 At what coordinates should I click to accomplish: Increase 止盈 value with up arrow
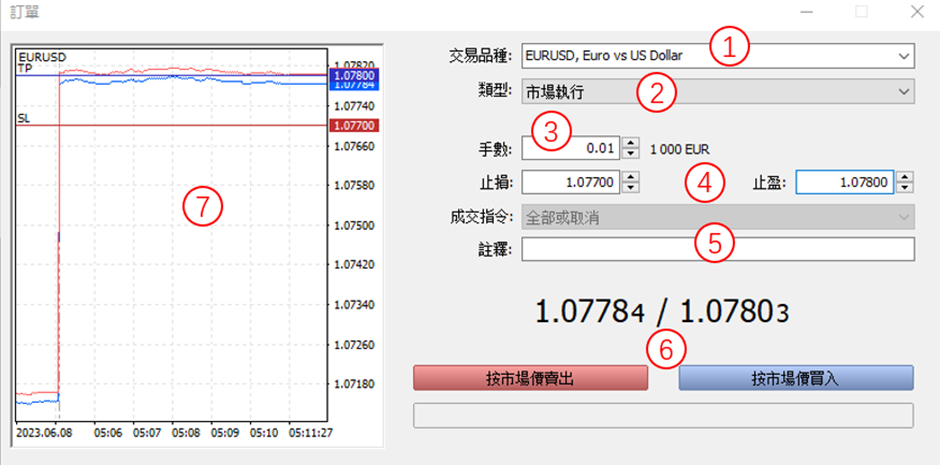click(904, 177)
